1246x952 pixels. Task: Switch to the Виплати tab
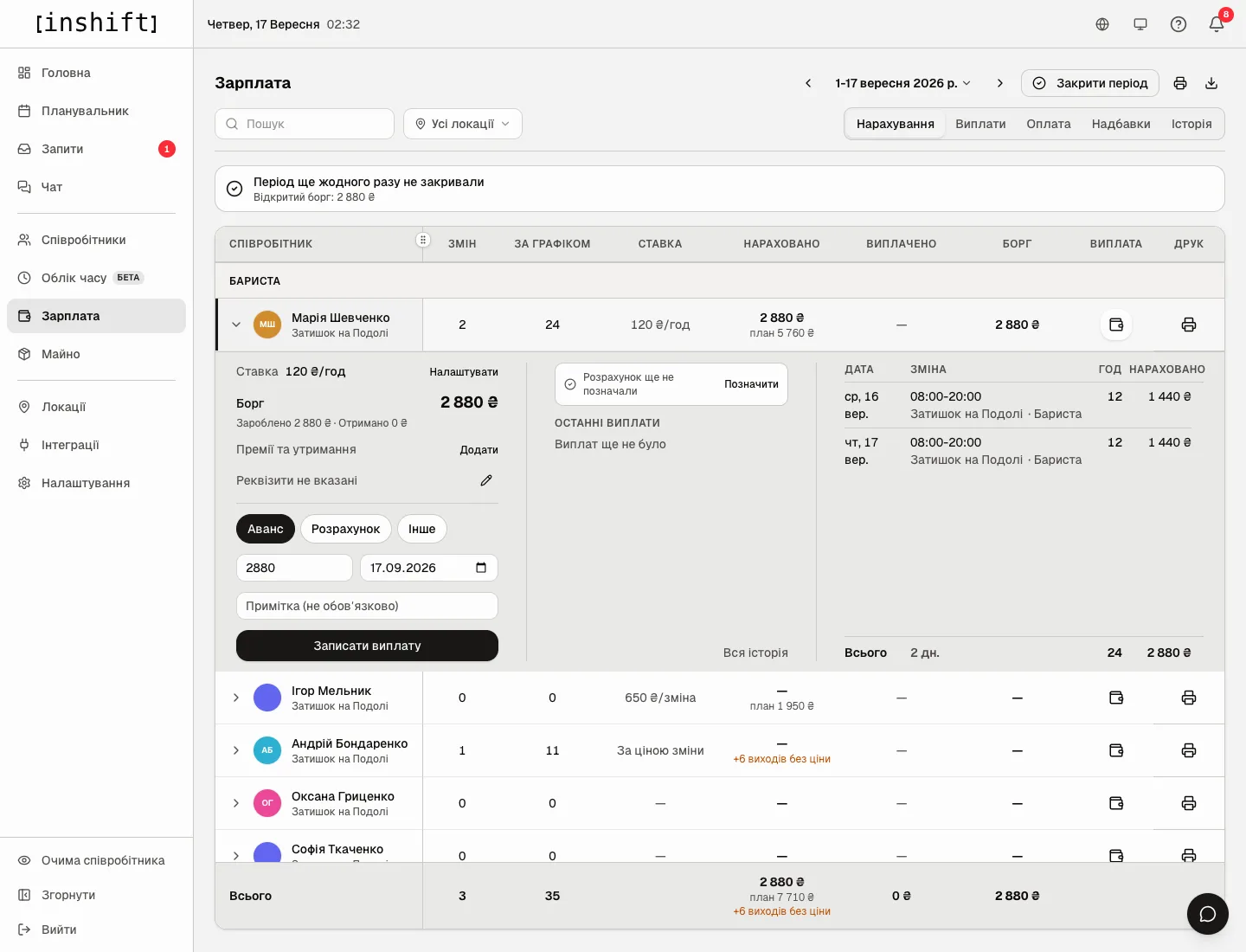980,124
